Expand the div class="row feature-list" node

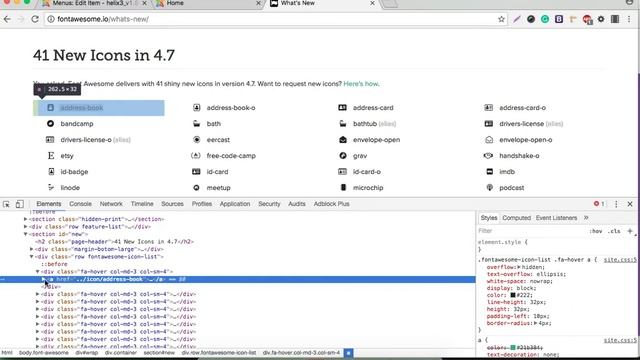(25, 227)
